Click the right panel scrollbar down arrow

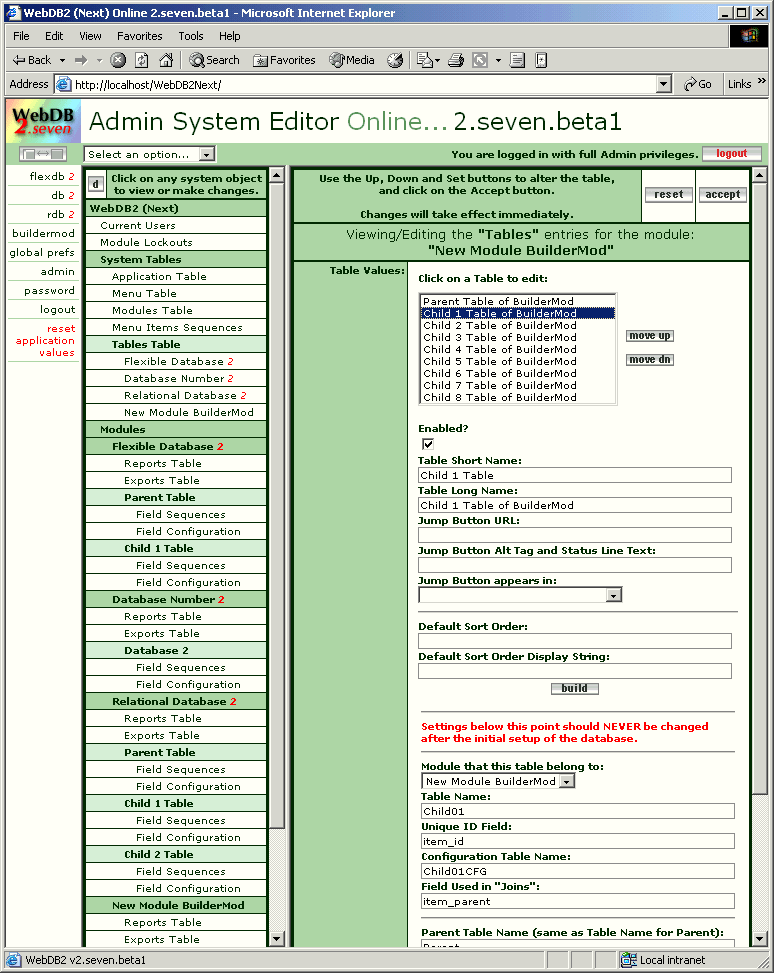pos(760,938)
